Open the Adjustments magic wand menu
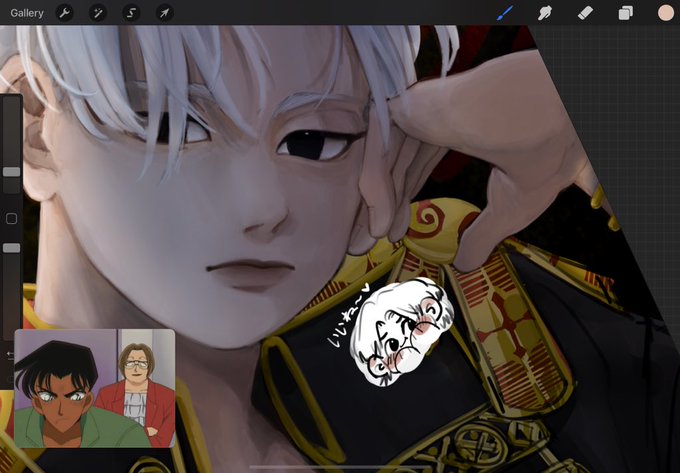680x473 pixels. pyautogui.click(x=98, y=13)
